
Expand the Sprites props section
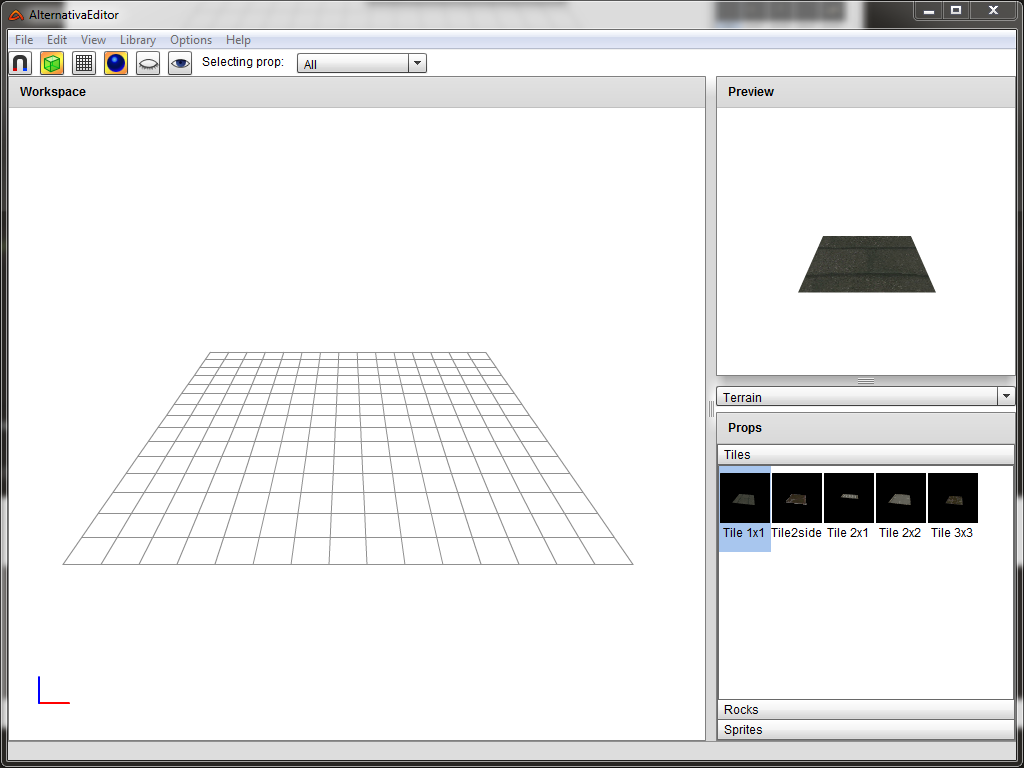point(865,730)
